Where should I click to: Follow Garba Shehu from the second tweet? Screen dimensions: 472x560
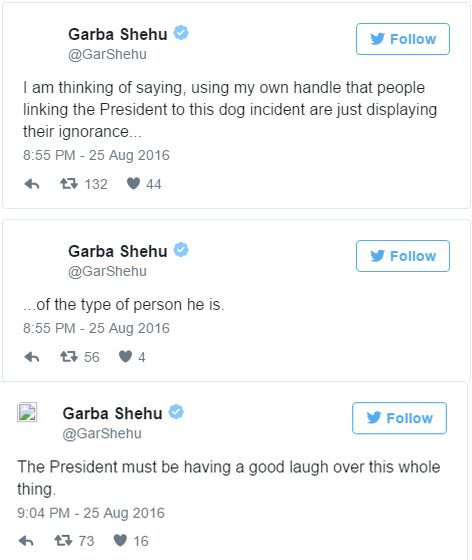point(403,256)
